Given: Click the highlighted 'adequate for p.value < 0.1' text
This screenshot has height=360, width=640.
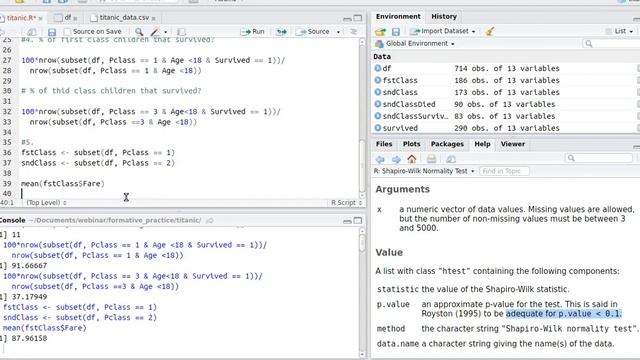Looking at the screenshot, I should pos(563,313).
